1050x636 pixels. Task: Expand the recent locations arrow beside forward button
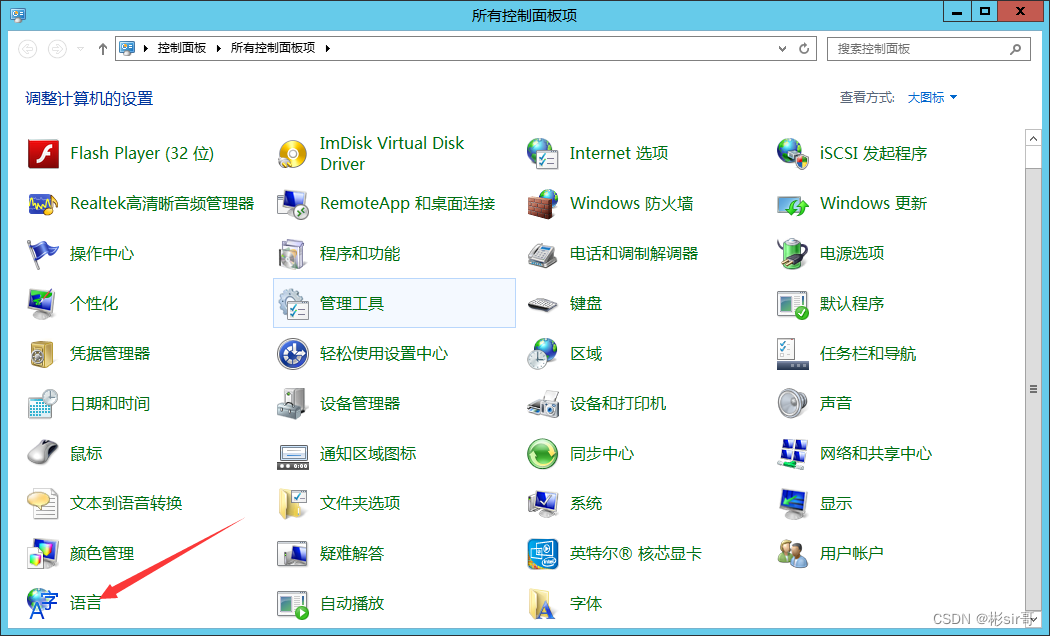80,48
